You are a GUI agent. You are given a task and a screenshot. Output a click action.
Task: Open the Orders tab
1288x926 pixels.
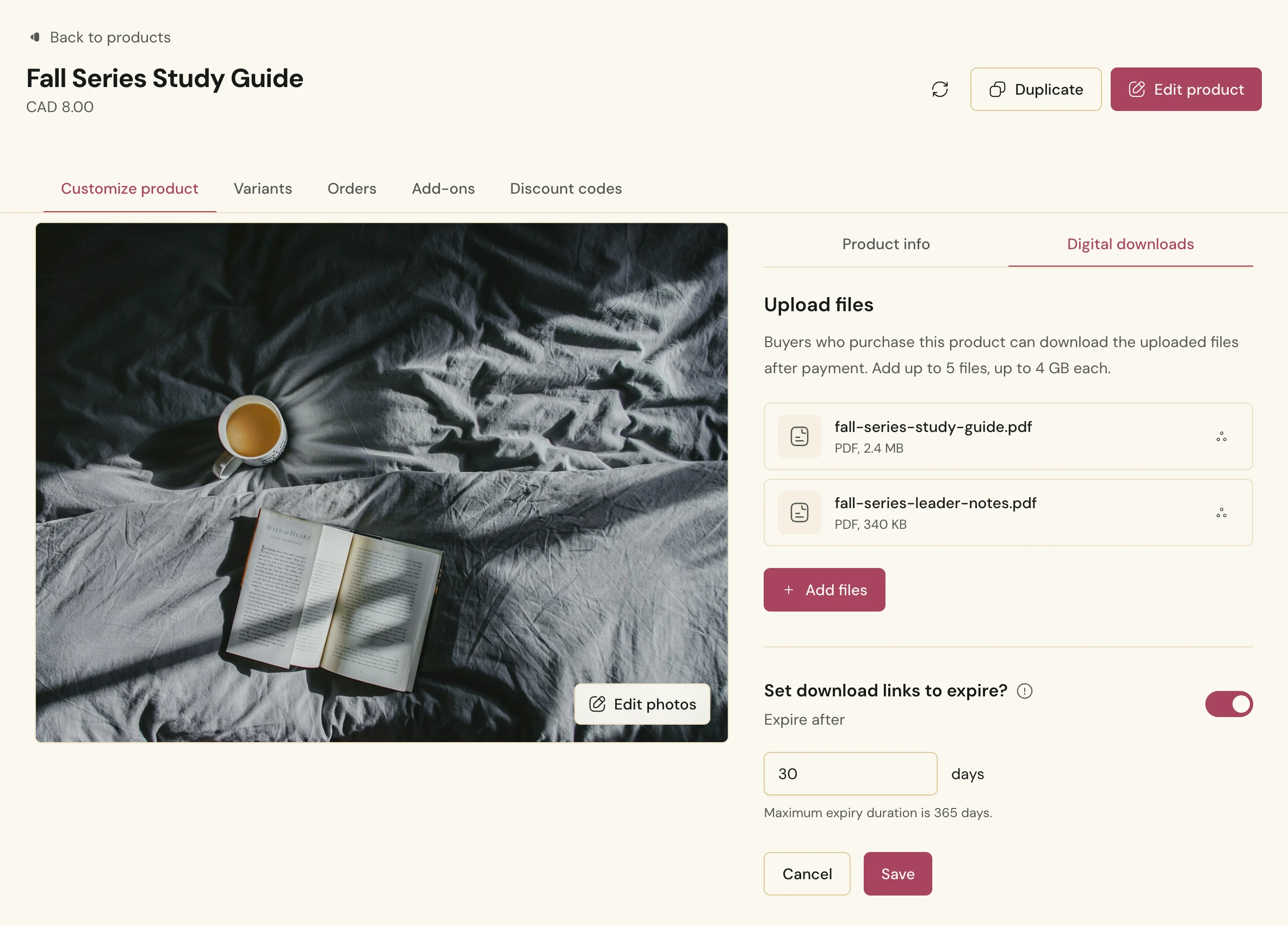(351, 189)
